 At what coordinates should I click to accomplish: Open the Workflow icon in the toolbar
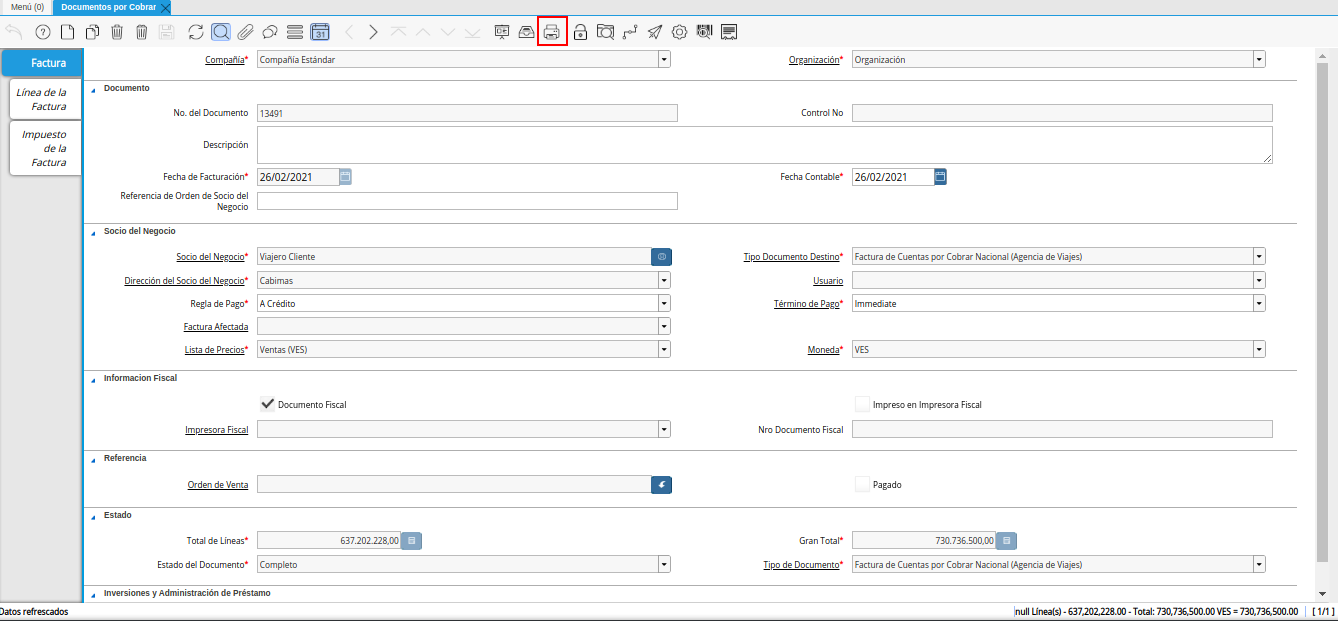tap(630, 32)
